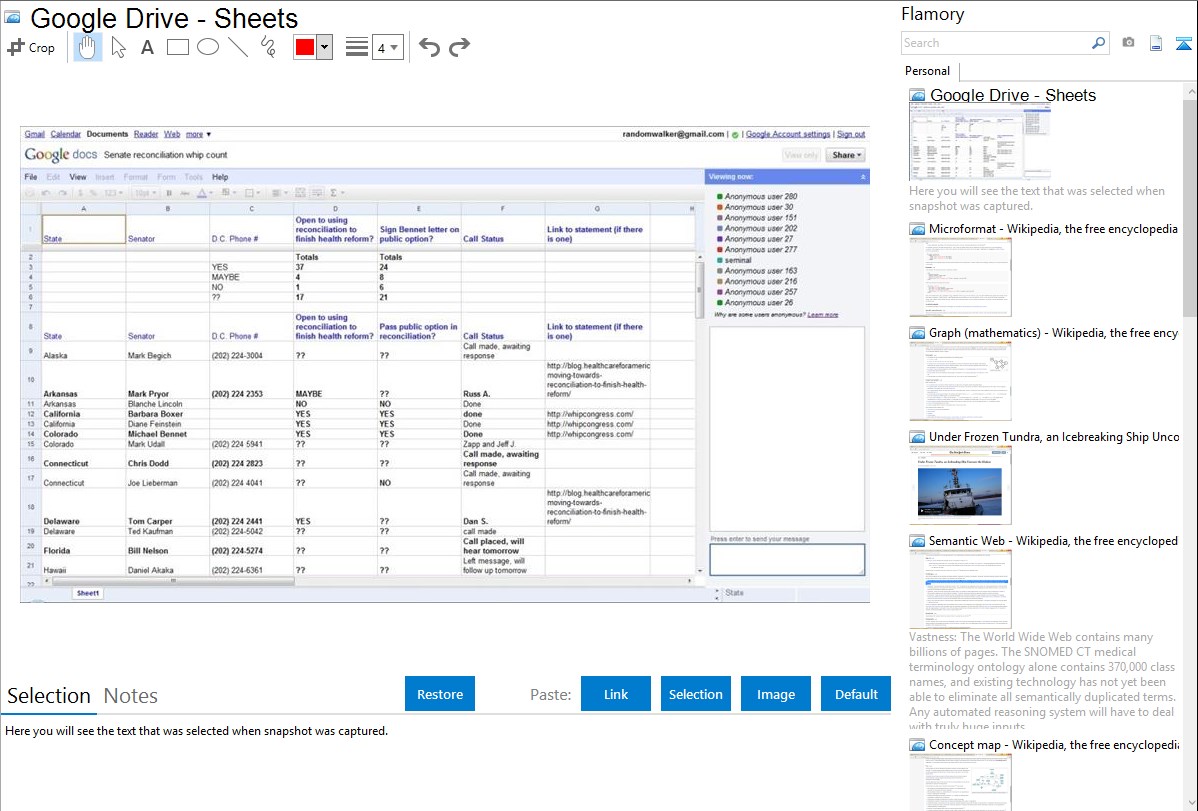This screenshot has width=1198, height=811.
Task: Select the straight line drawing tool
Action: point(238,47)
